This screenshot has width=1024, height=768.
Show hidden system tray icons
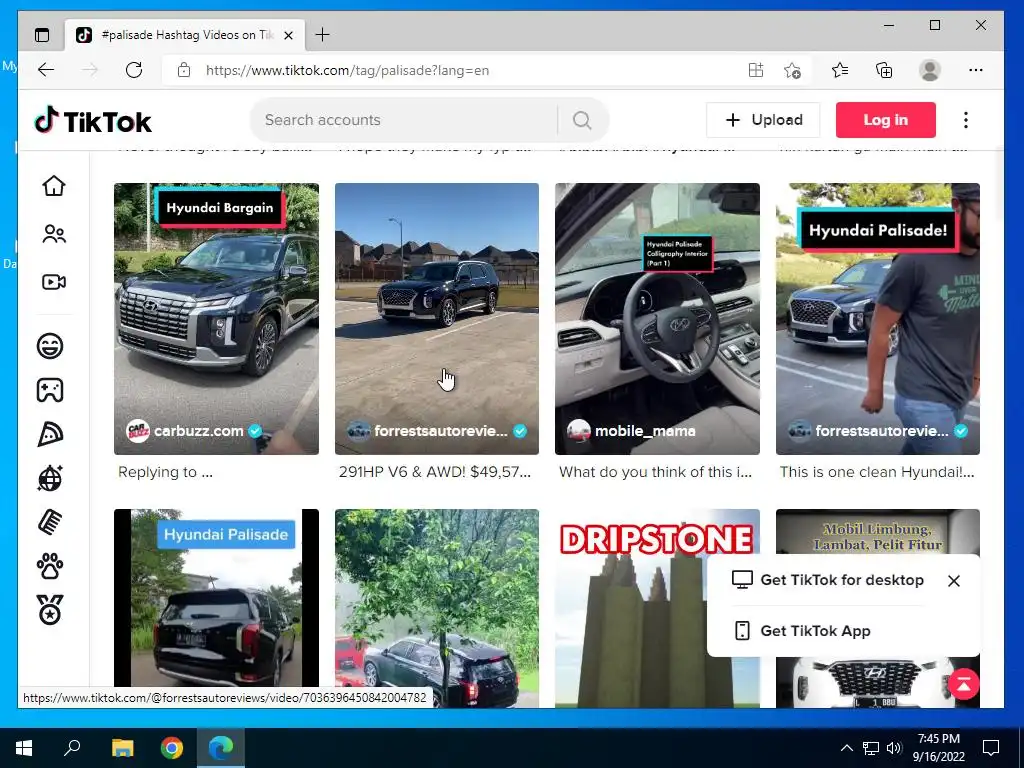click(x=846, y=748)
